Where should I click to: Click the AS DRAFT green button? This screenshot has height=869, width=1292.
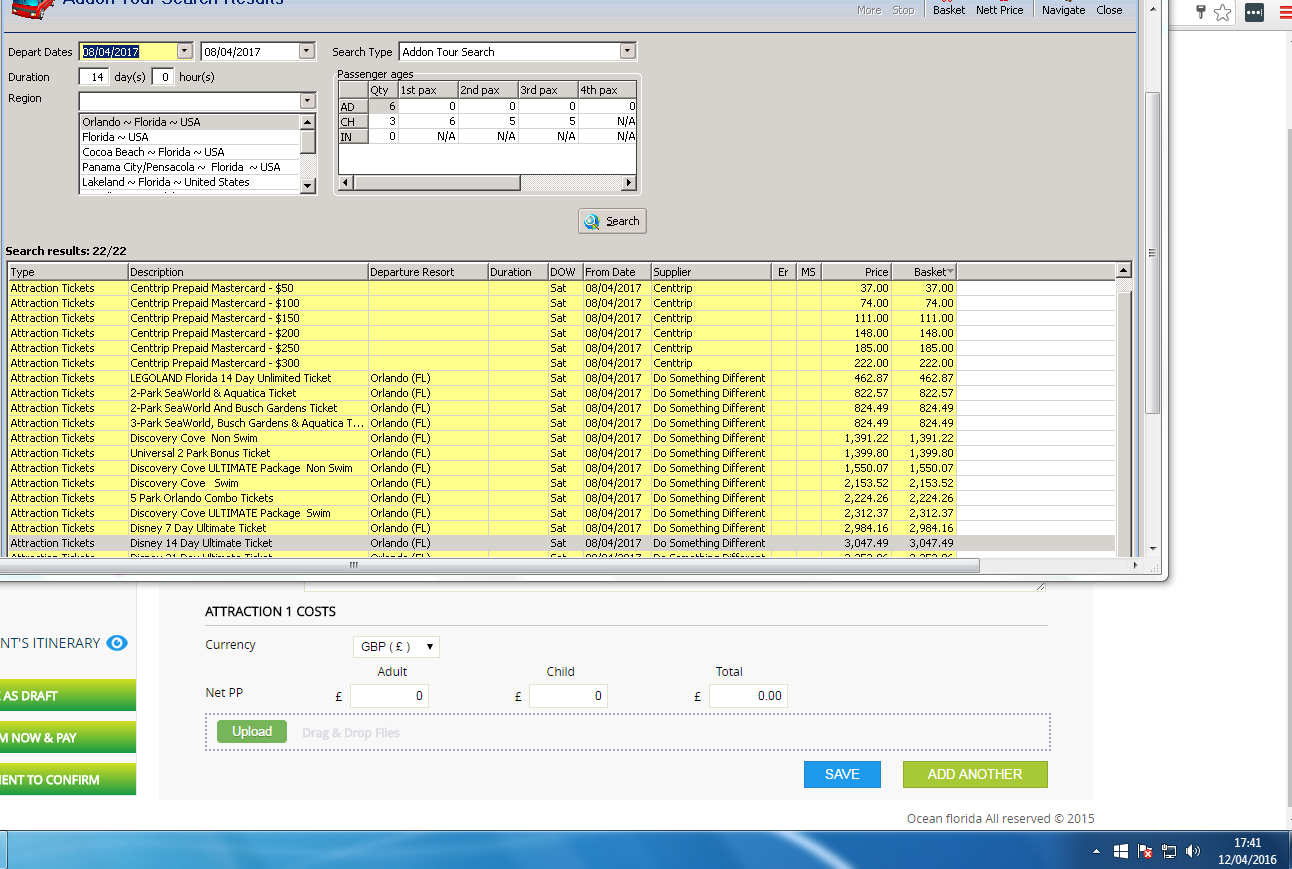point(68,696)
